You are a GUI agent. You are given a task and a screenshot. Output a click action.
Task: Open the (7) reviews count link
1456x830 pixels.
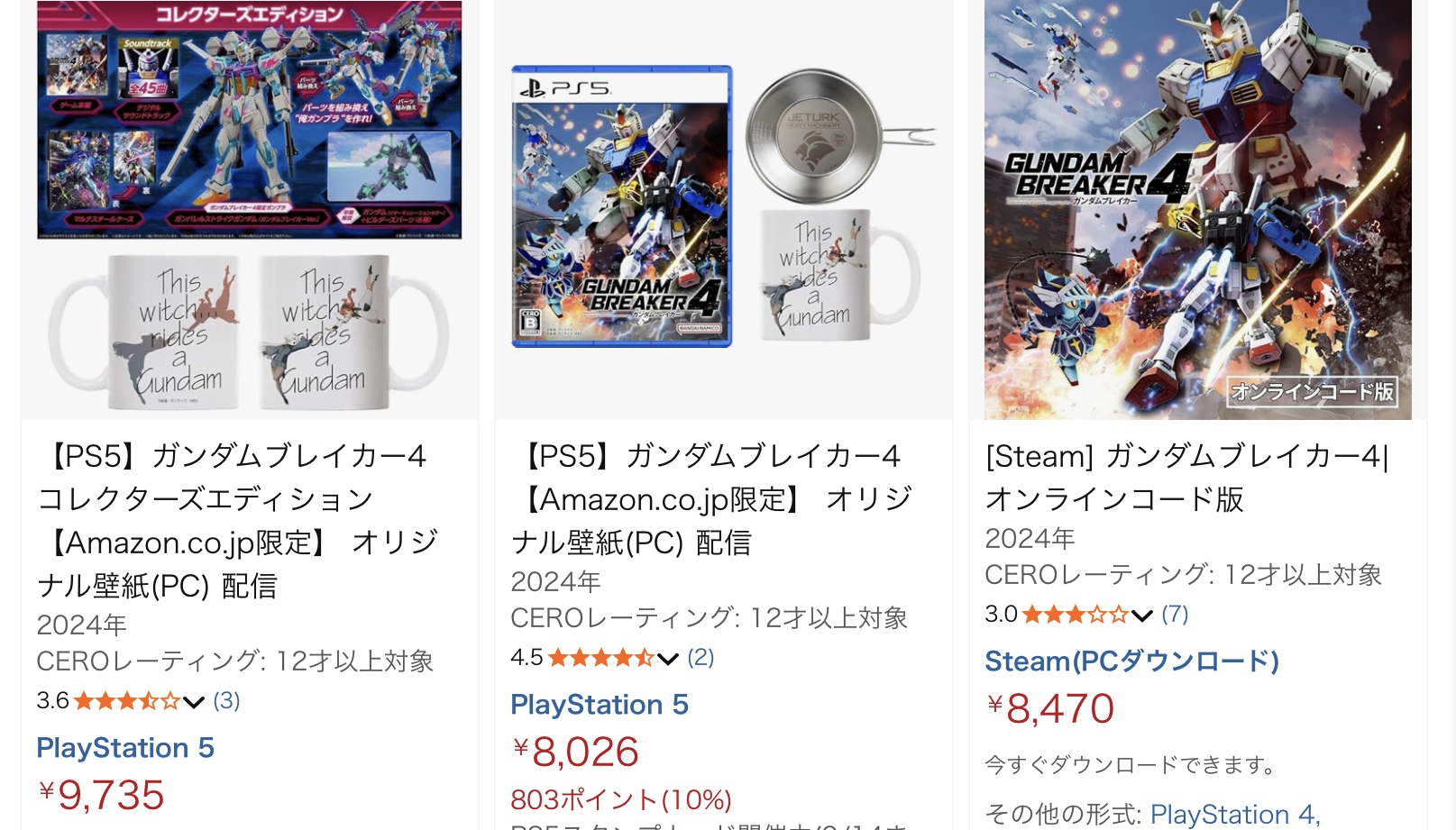pyautogui.click(x=1175, y=614)
